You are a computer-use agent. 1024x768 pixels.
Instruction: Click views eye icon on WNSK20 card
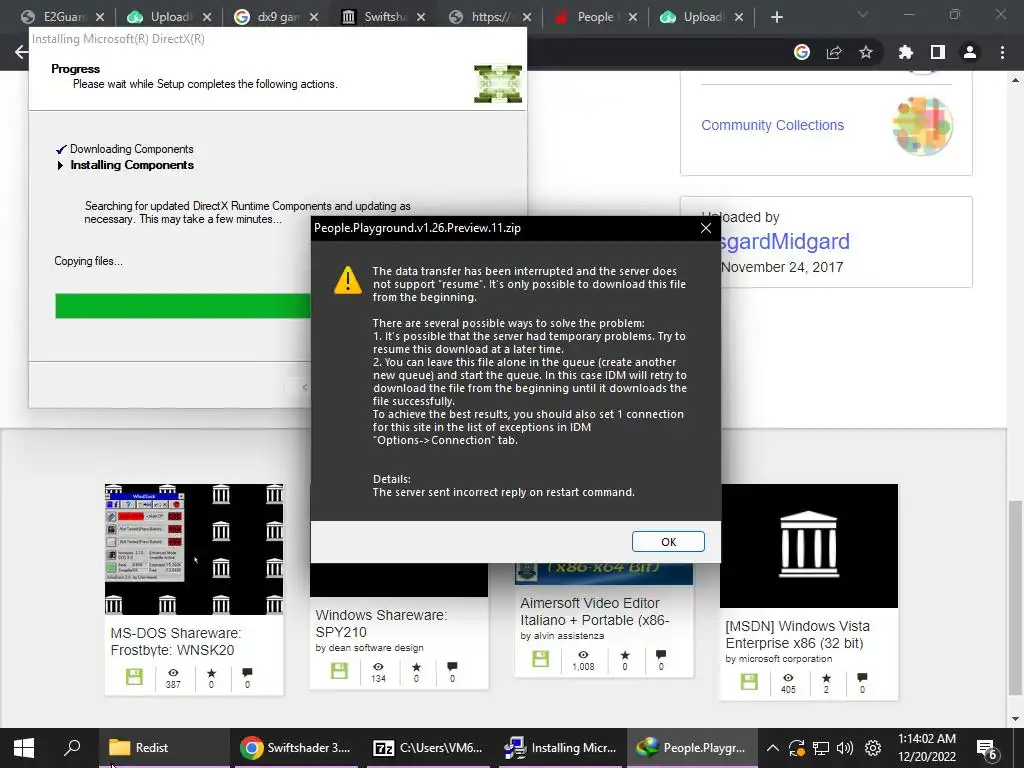point(173,673)
